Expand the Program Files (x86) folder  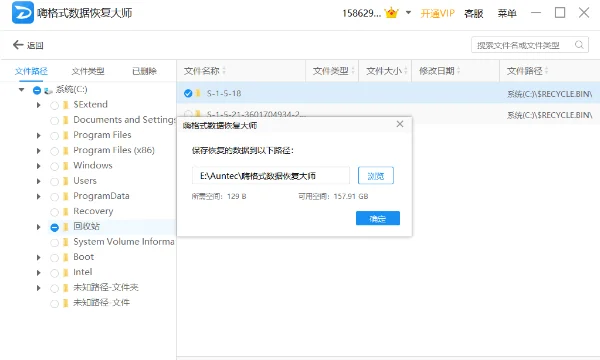[38, 151]
